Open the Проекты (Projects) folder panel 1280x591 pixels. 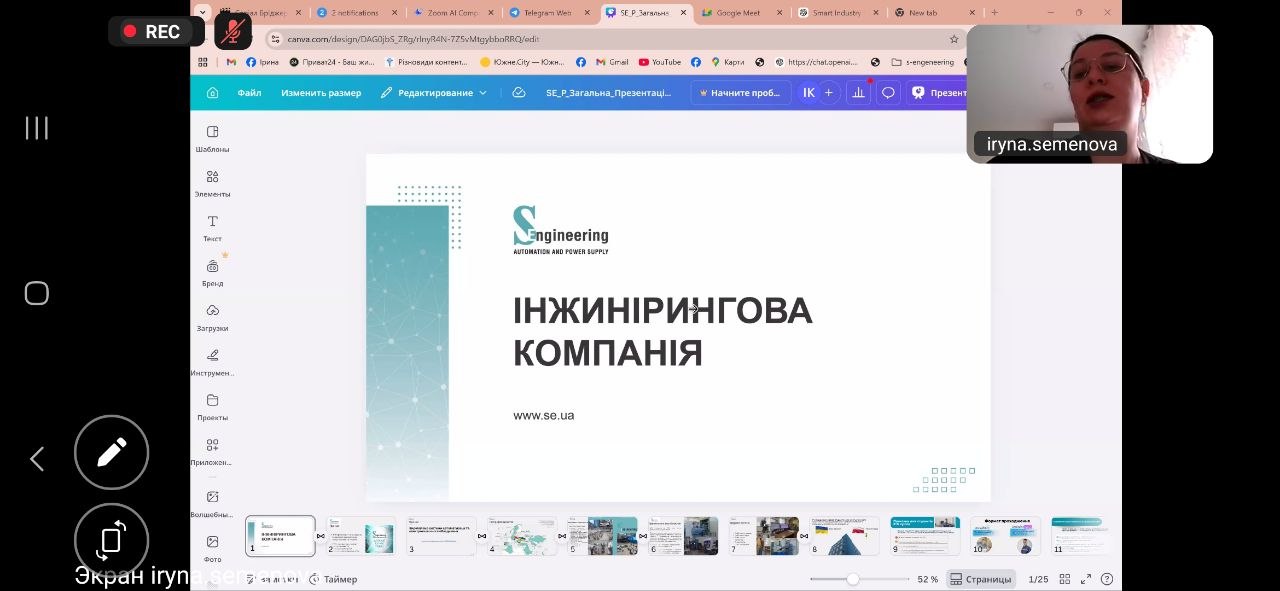point(212,406)
